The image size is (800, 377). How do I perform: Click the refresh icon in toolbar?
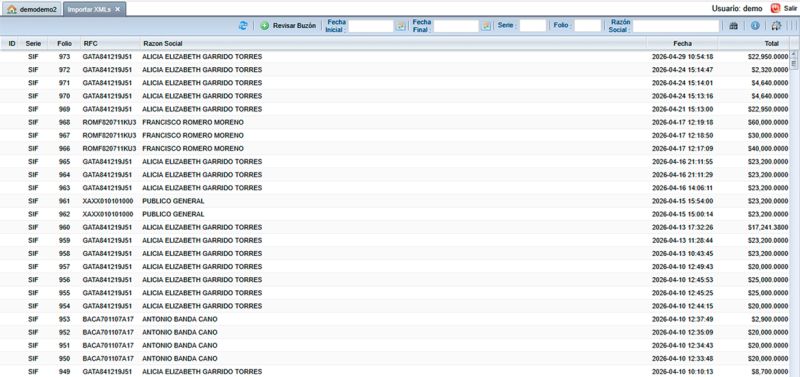tap(243, 26)
